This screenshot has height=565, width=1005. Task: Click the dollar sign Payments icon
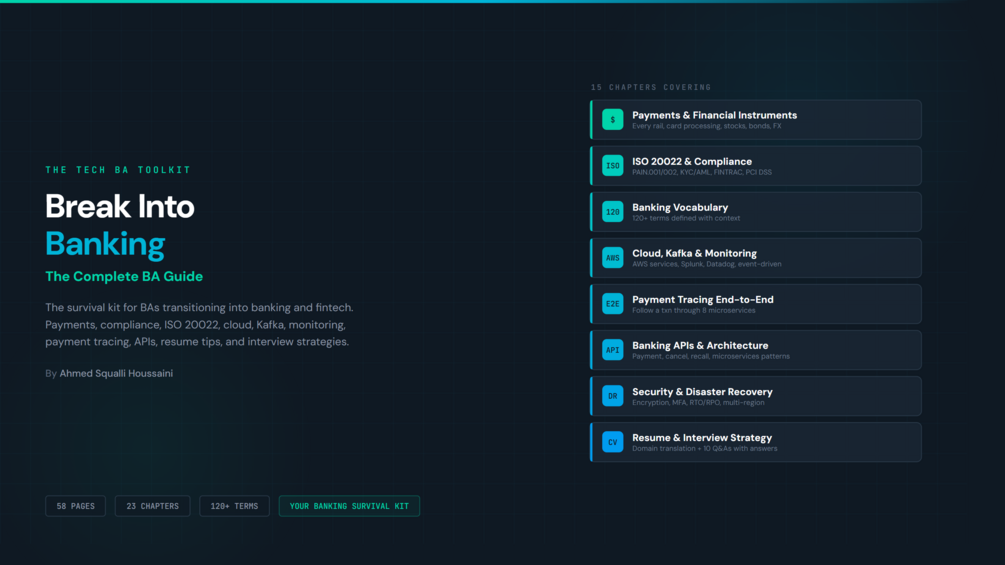(x=612, y=120)
